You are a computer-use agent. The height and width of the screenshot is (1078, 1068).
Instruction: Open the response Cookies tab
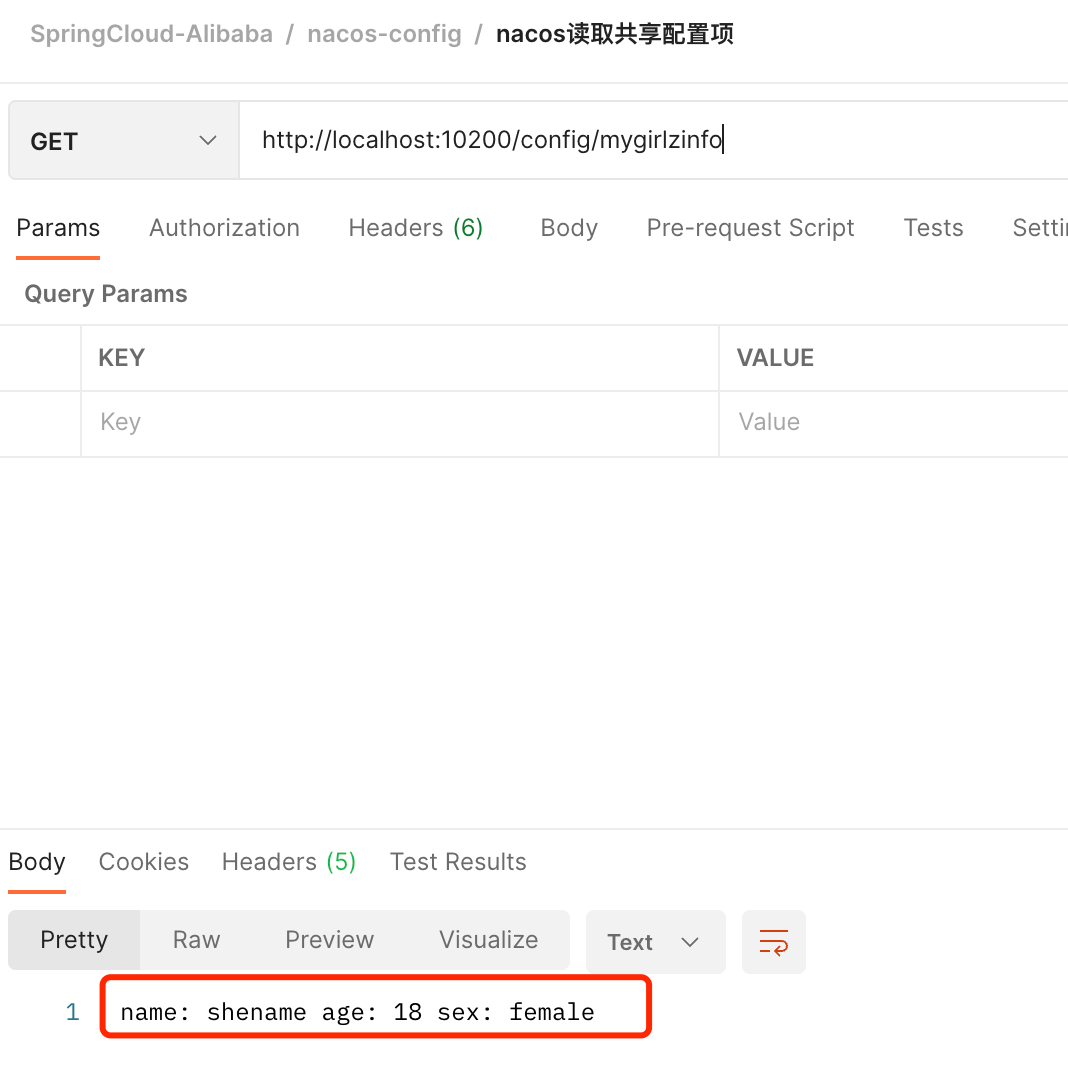[x=143, y=862]
